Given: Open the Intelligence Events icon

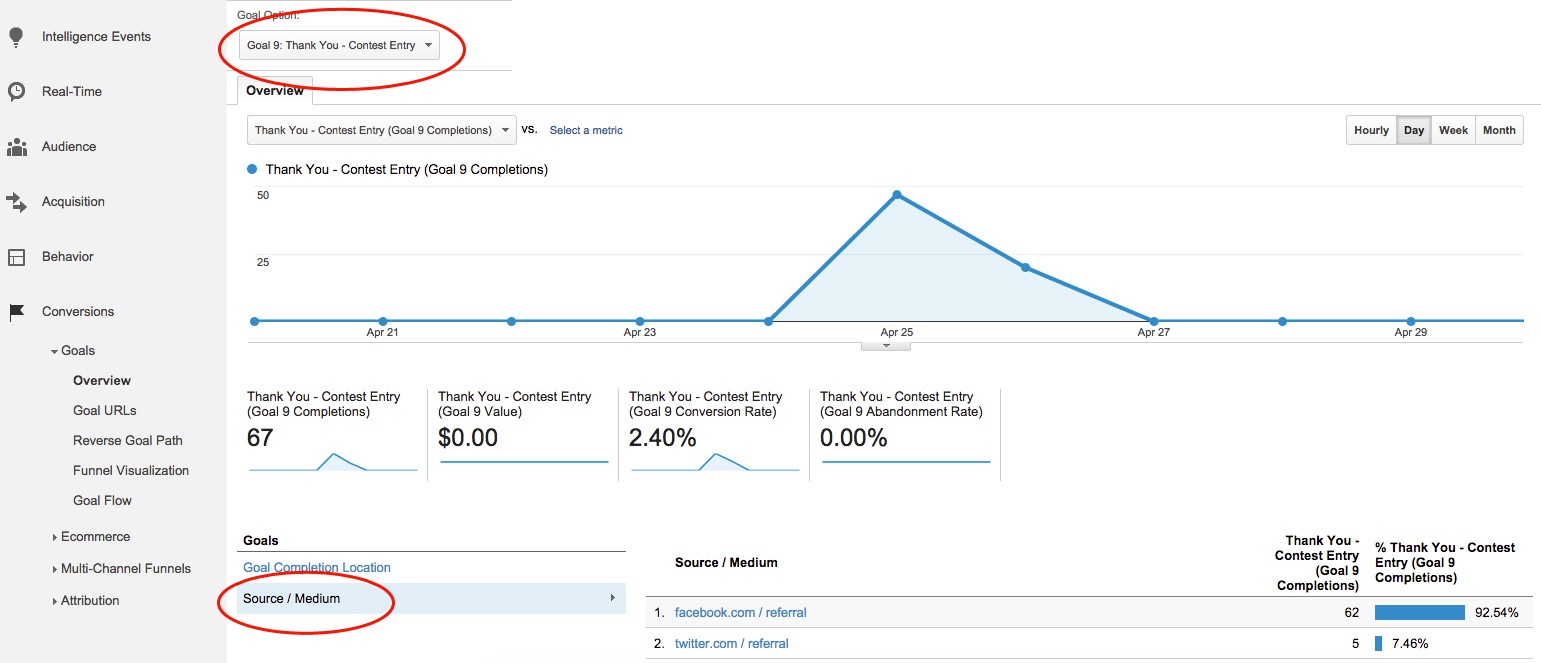Looking at the screenshot, I should (x=16, y=36).
